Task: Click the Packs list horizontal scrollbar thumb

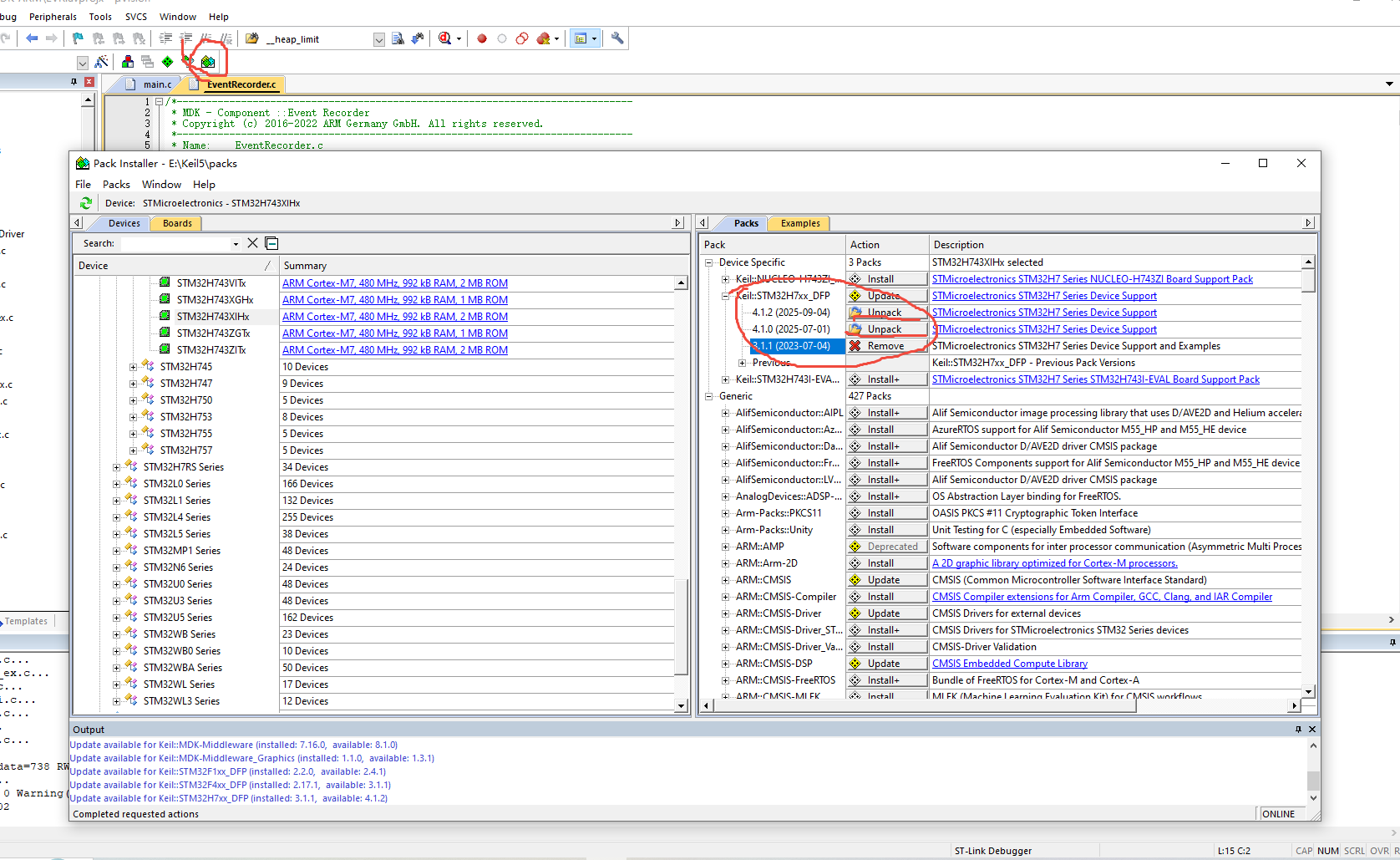Action: (x=925, y=706)
